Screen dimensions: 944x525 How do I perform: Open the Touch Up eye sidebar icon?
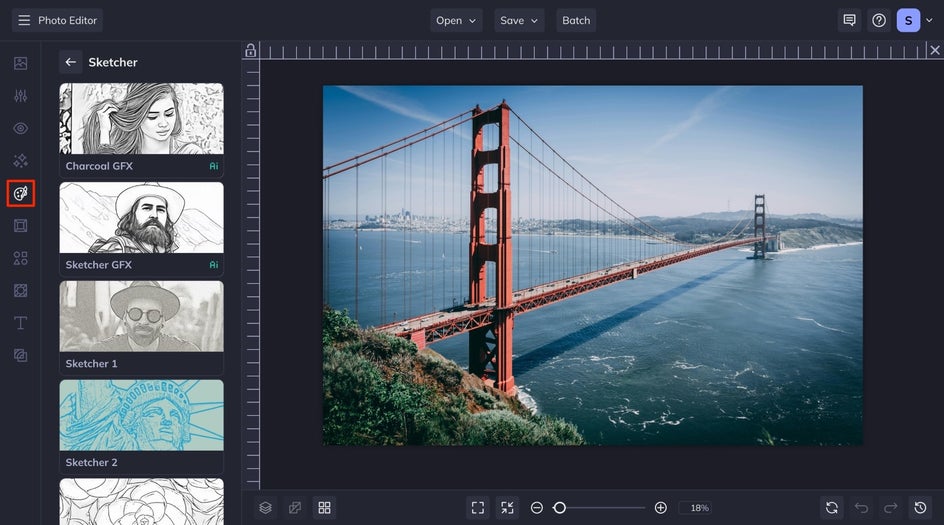coord(20,128)
